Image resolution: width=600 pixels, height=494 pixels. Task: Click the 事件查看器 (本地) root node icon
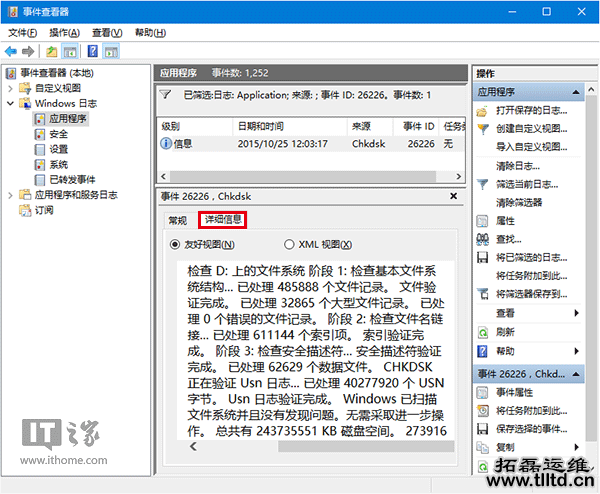[x=11, y=73]
